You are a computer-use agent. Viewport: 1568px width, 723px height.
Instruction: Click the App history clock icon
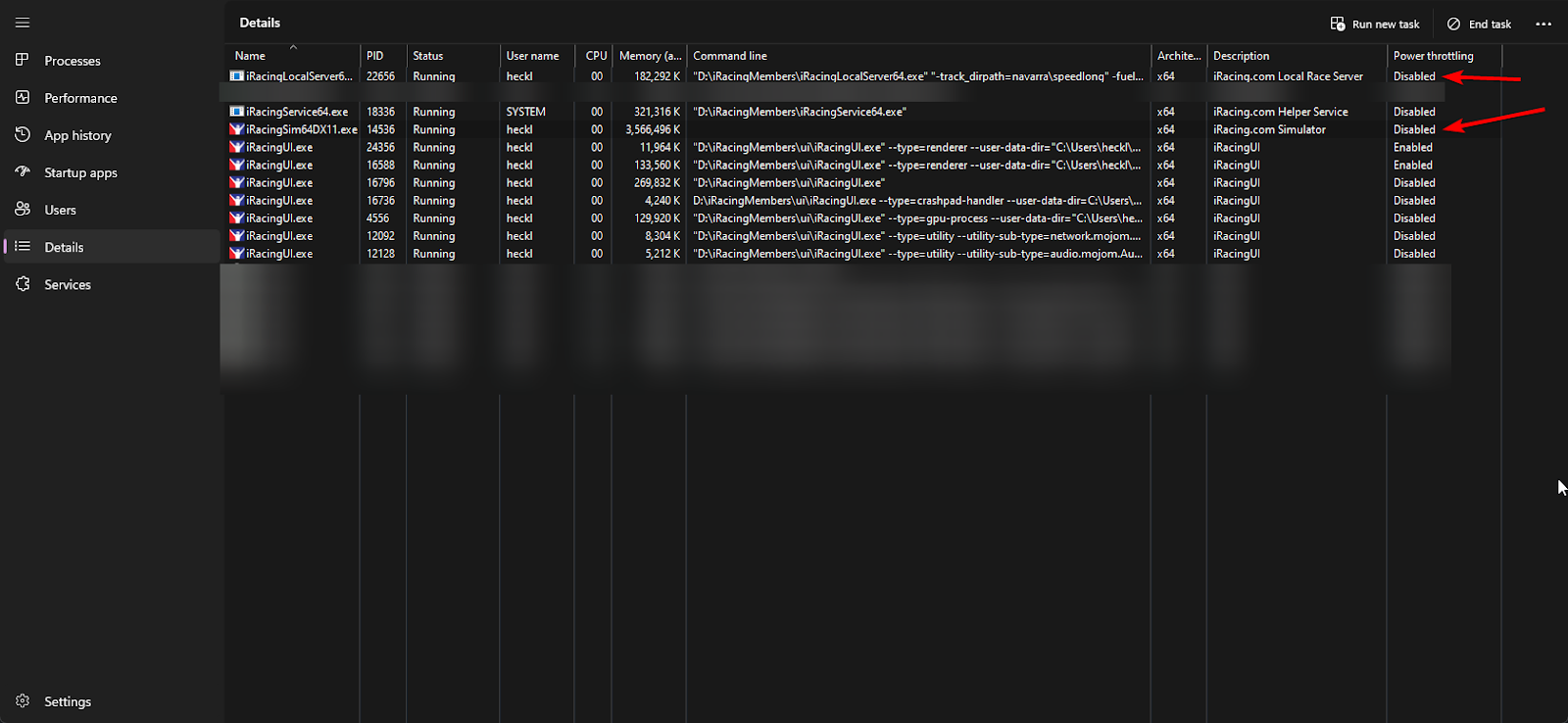coord(23,134)
